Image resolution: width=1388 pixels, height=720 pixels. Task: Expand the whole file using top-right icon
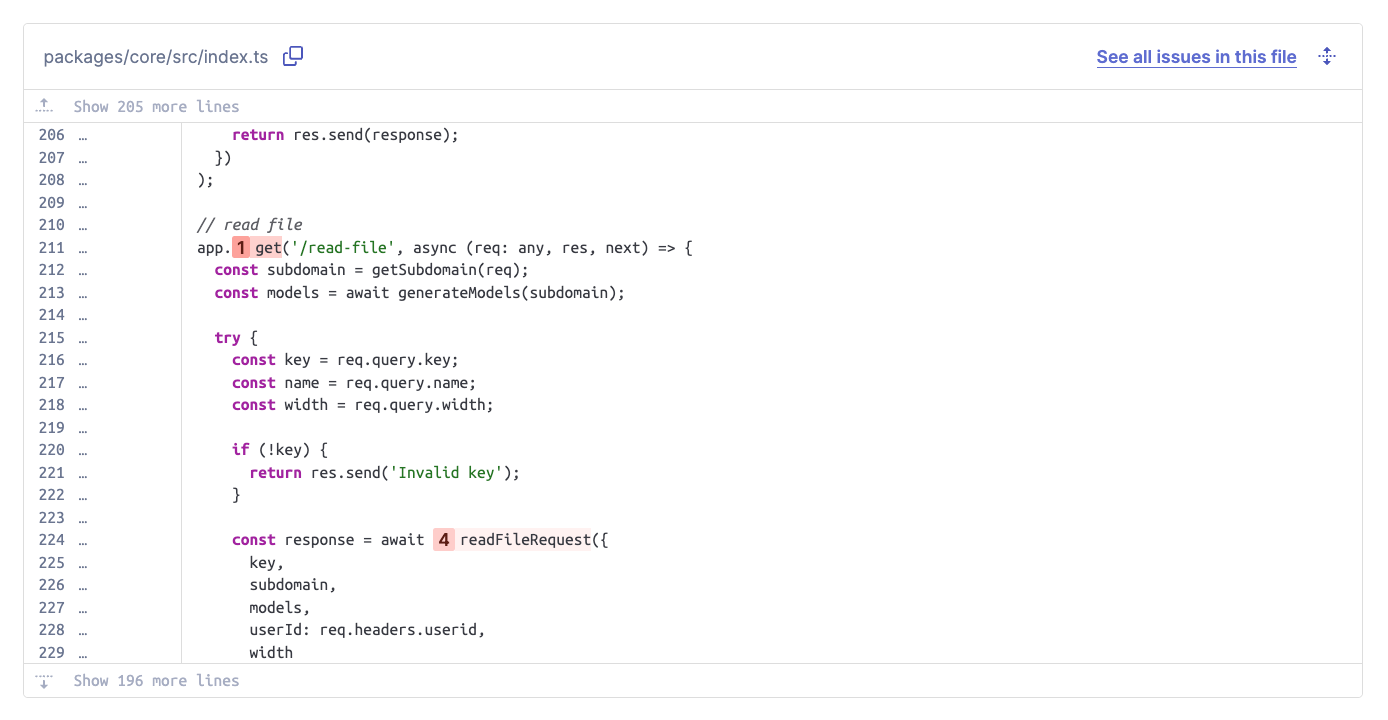pyautogui.click(x=1327, y=57)
